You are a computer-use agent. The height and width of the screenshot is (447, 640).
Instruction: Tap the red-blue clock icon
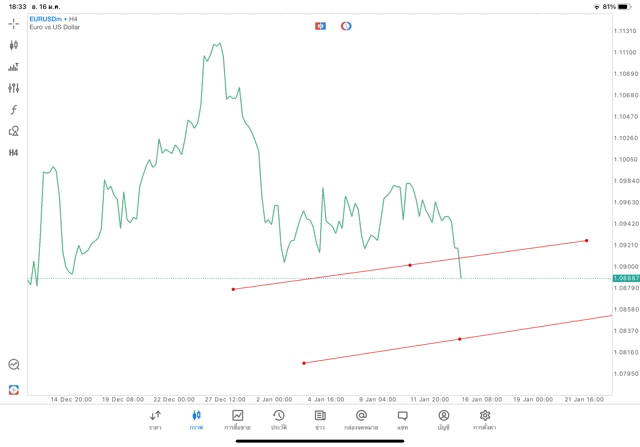(x=346, y=25)
